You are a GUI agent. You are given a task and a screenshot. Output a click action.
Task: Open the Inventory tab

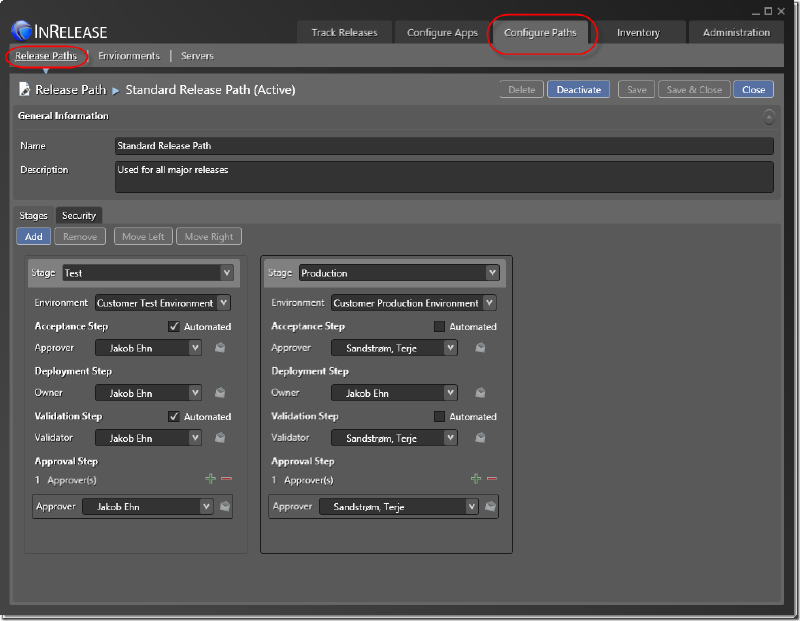638,32
